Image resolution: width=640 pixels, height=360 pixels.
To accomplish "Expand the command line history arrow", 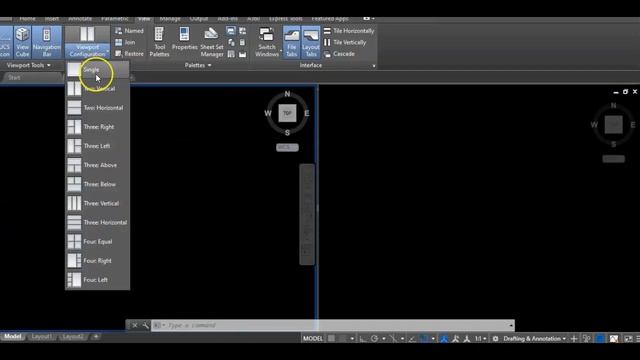I will [511, 325].
